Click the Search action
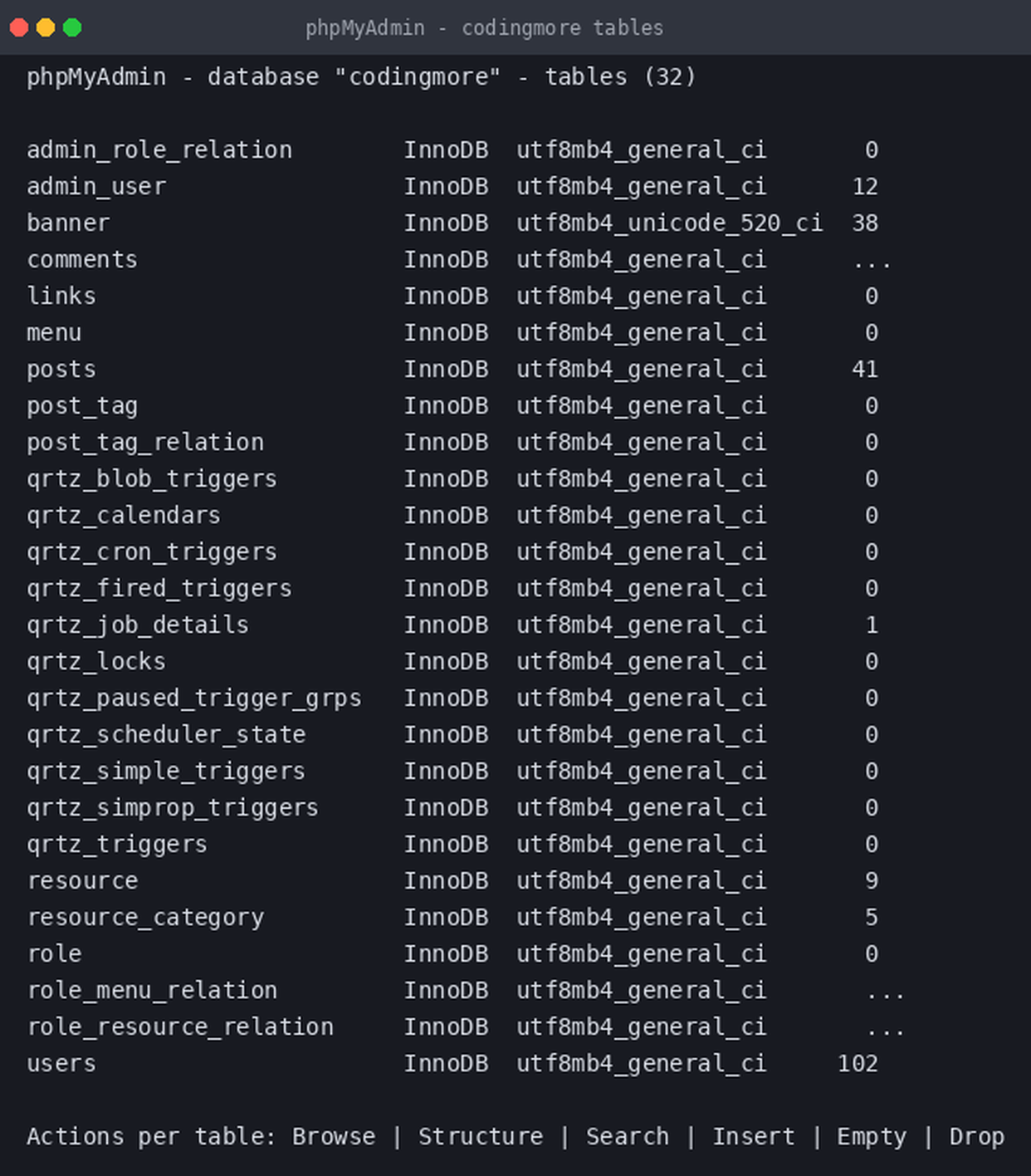The height and width of the screenshot is (1176, 1031). [x=628, y=1136]
